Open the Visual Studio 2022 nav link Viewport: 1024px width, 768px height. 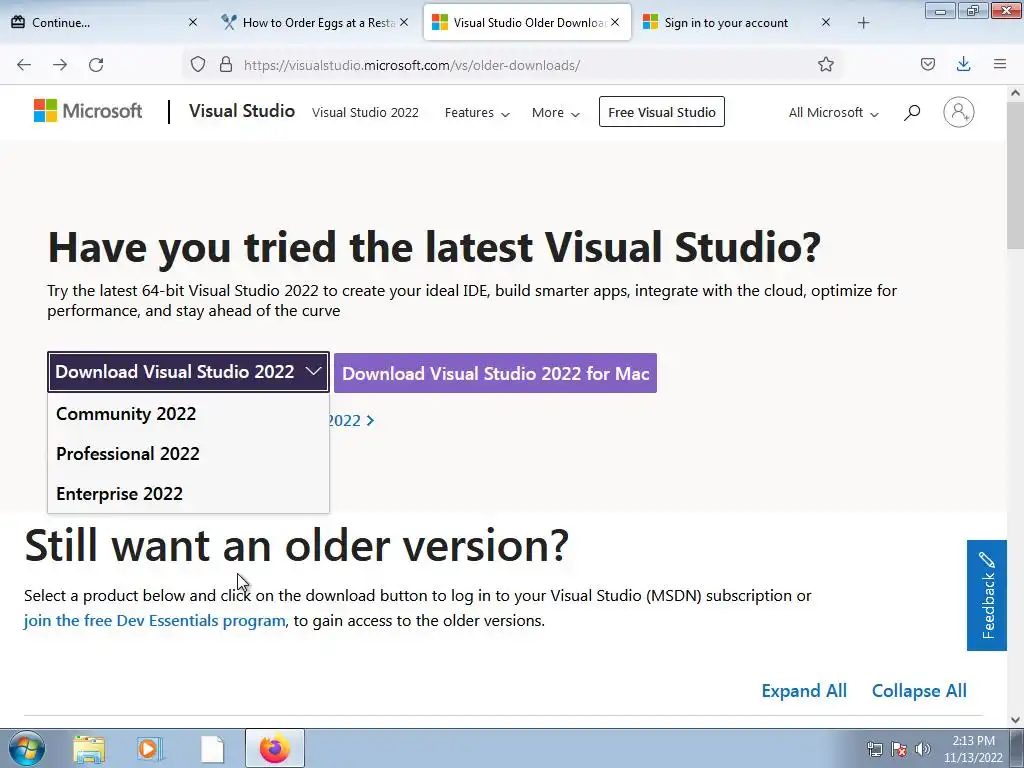(365, 112)
